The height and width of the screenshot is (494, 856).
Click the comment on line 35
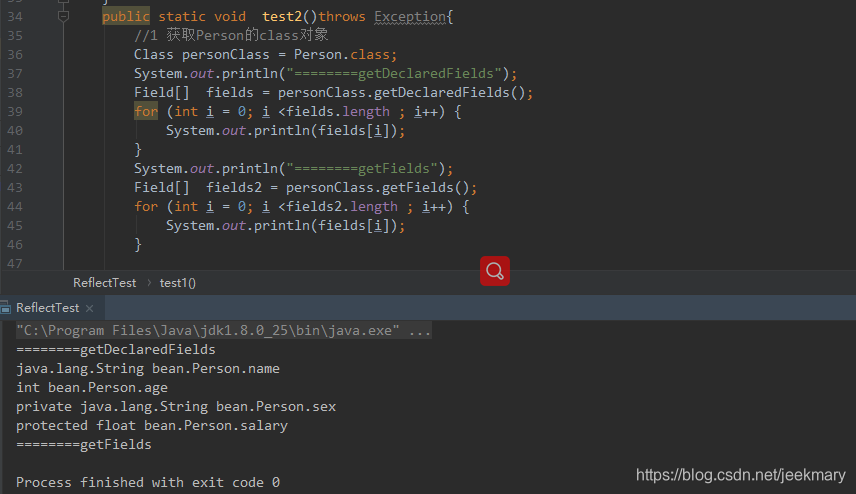231,35
